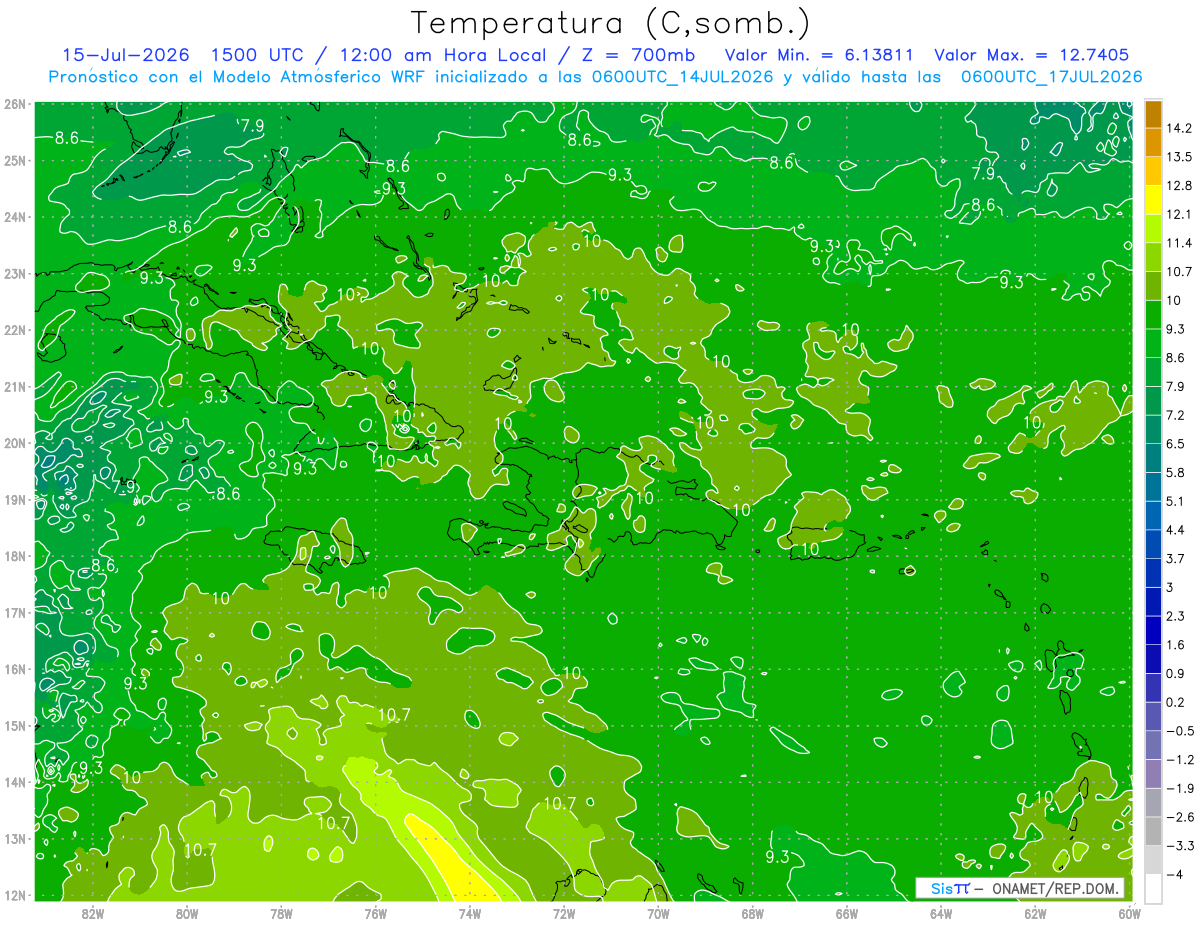
Task: Click the "26N" latitude axis label
Action: [15, 104]
